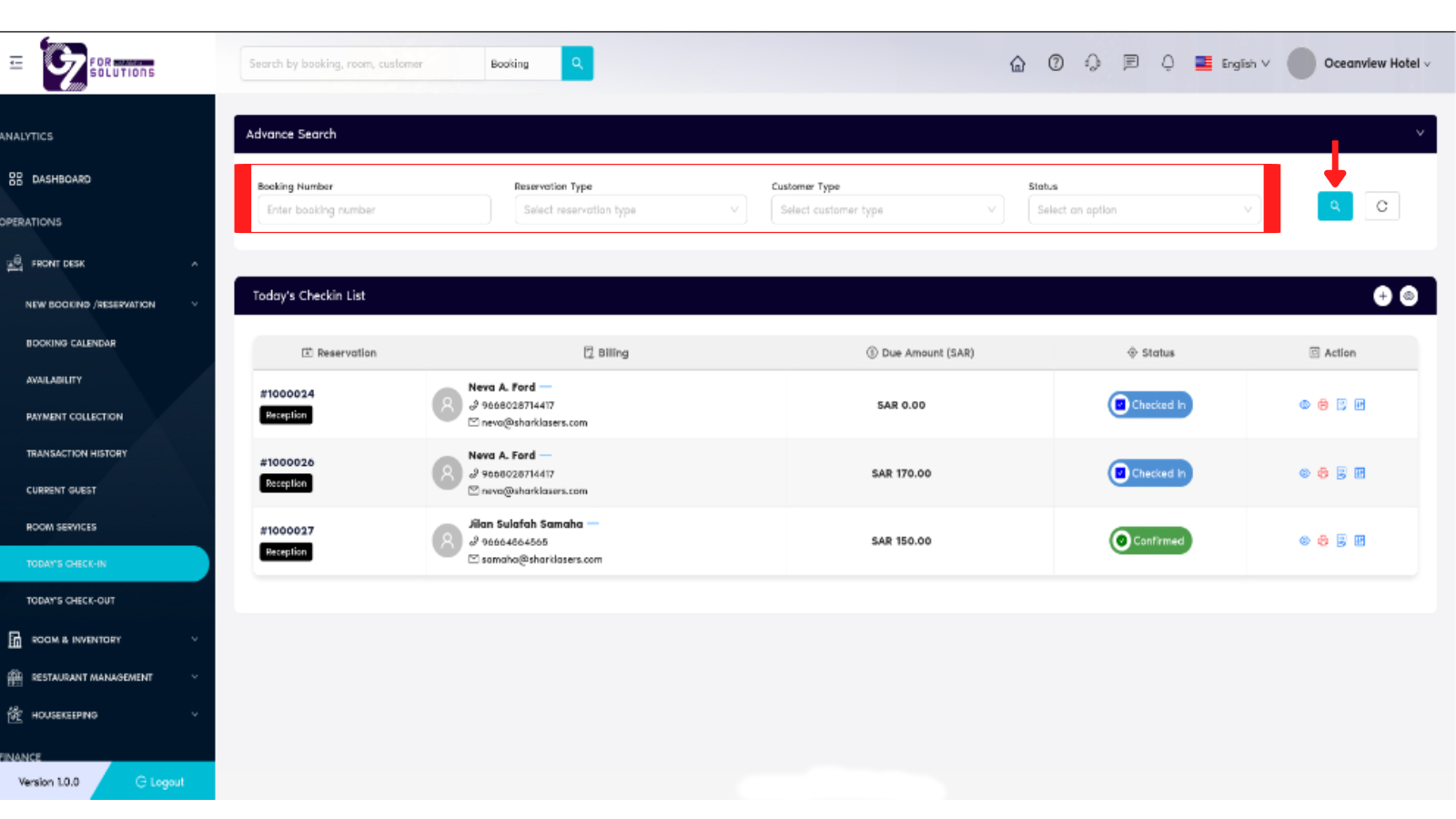Click the home icon in top bar
The width and height of the screenshot is (1456, 819).
tap(1017, 64)
